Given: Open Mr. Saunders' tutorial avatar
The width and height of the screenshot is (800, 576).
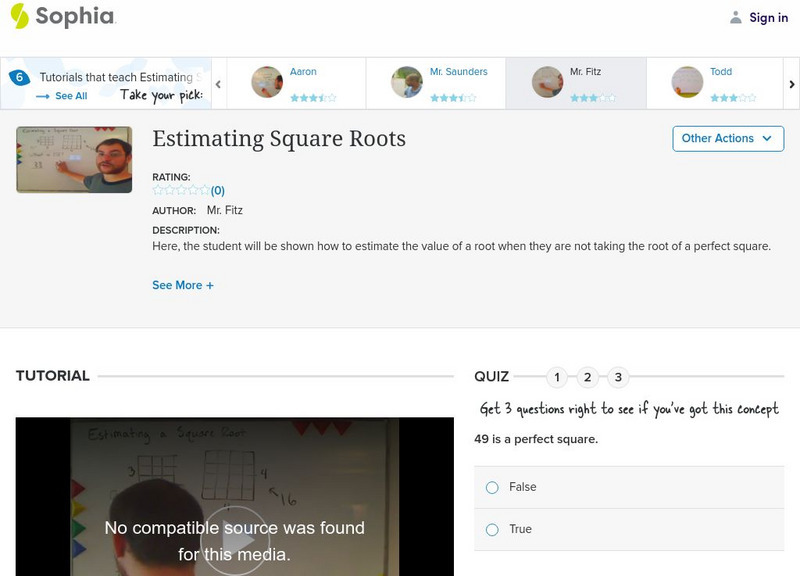Looking at the screenshot, I should pyautogui.click(x=407, y=82).
